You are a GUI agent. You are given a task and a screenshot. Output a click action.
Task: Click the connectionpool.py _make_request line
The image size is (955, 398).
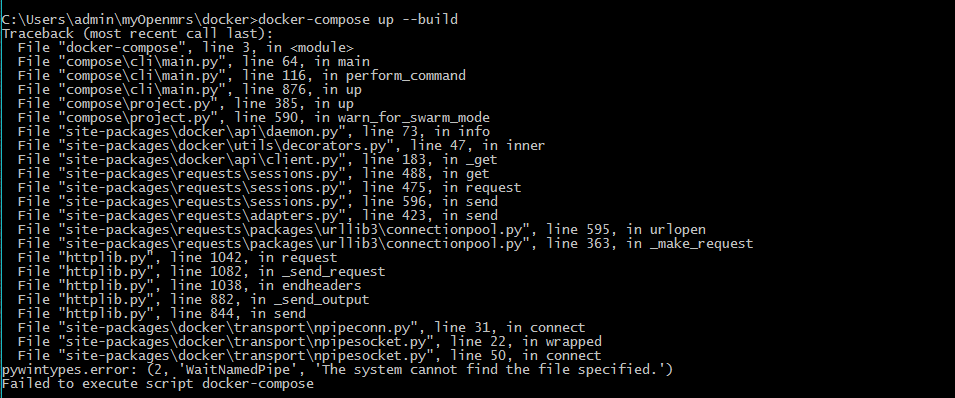[x=386, y=244]
